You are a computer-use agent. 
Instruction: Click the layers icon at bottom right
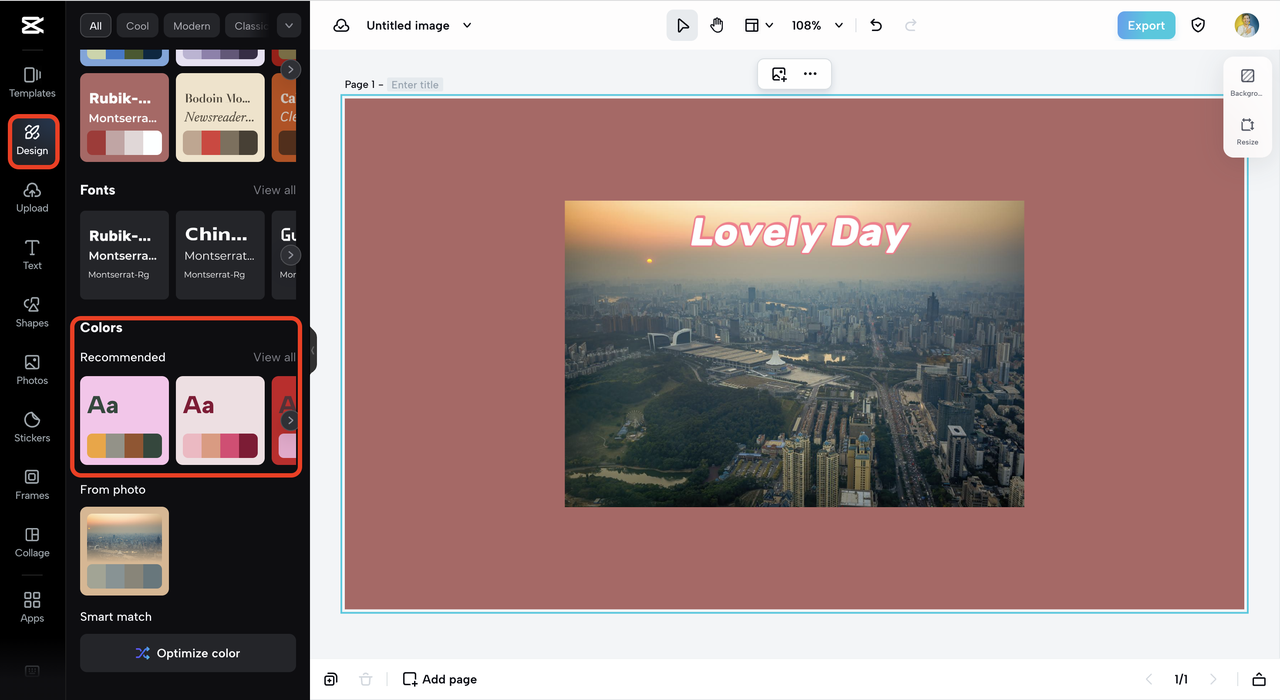coord(1259,679)
